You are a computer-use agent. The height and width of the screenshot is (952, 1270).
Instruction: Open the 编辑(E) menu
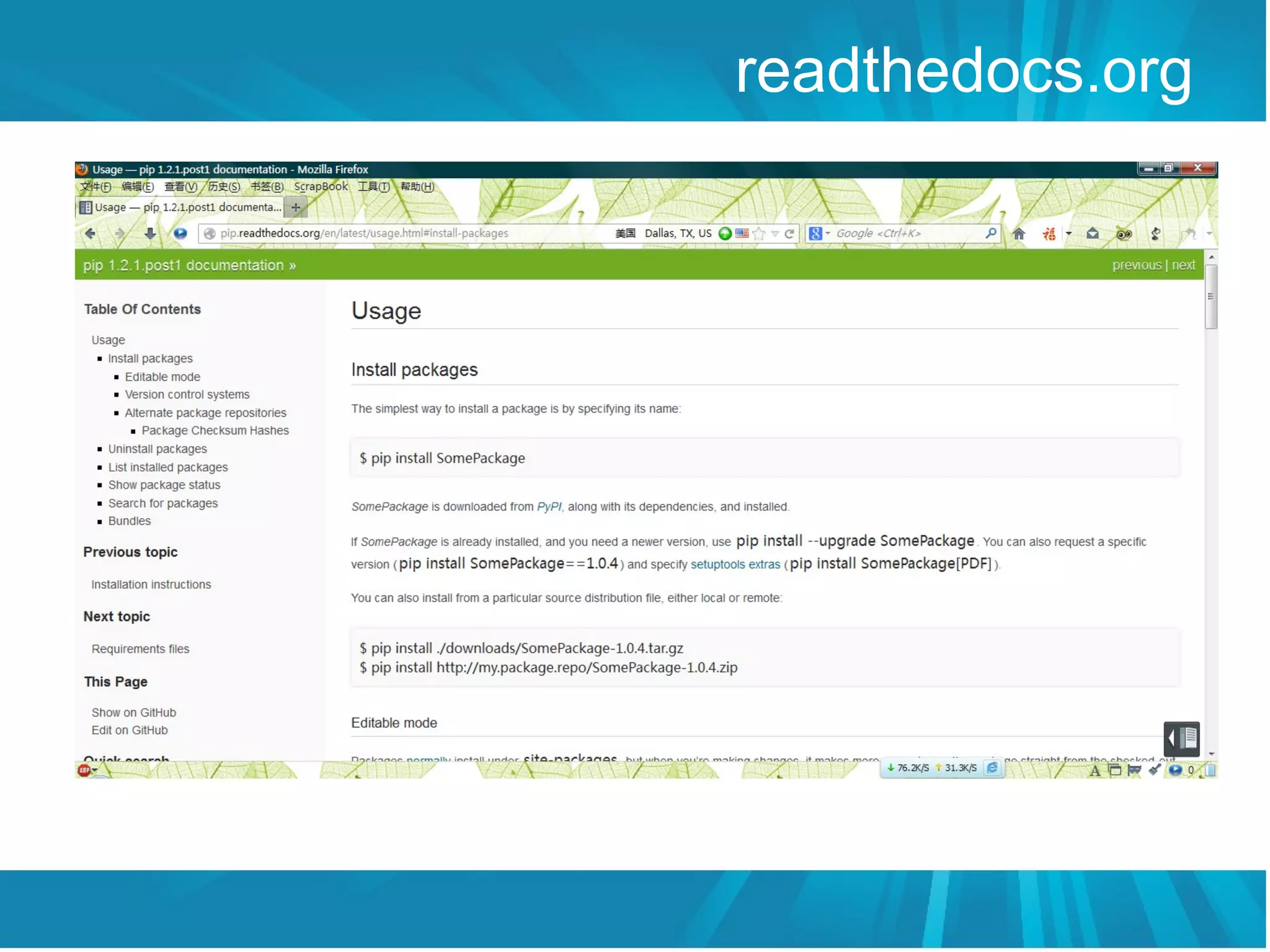click(x=138, y=187)
